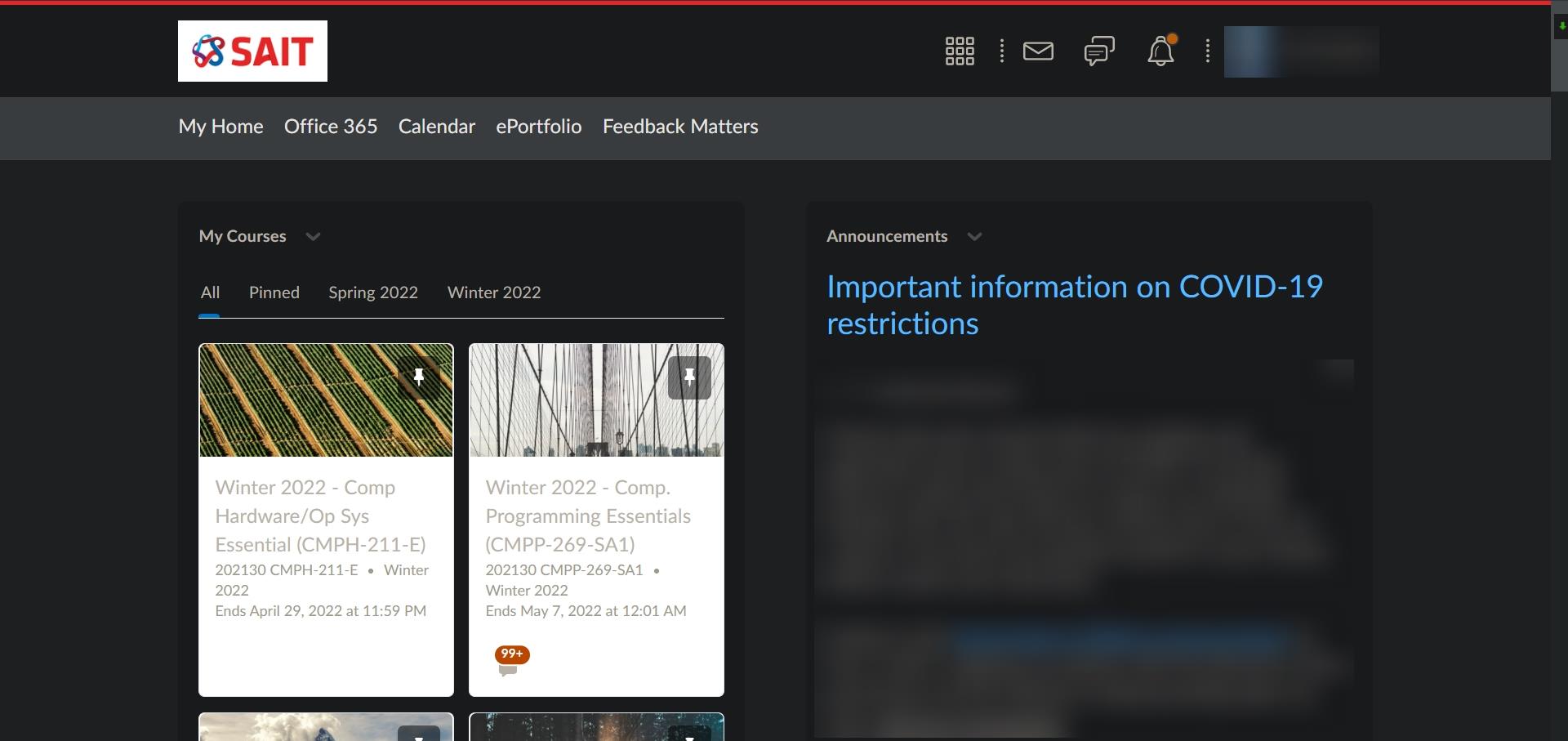Open the COVID-19 restrictions announcement
Screen dimensions: 1568x741
pos(1075,304)
